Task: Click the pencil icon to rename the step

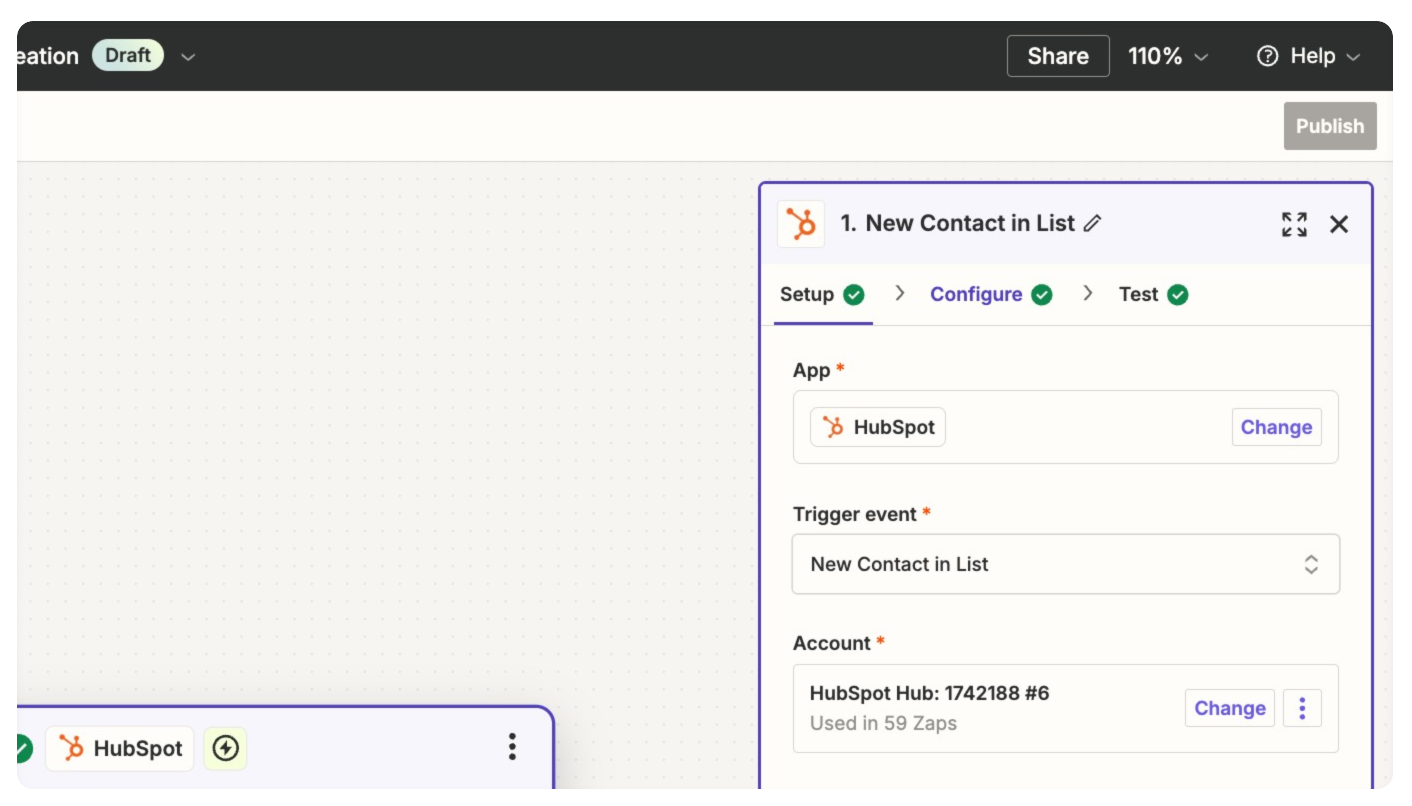Action: (x=1093, y=224)
